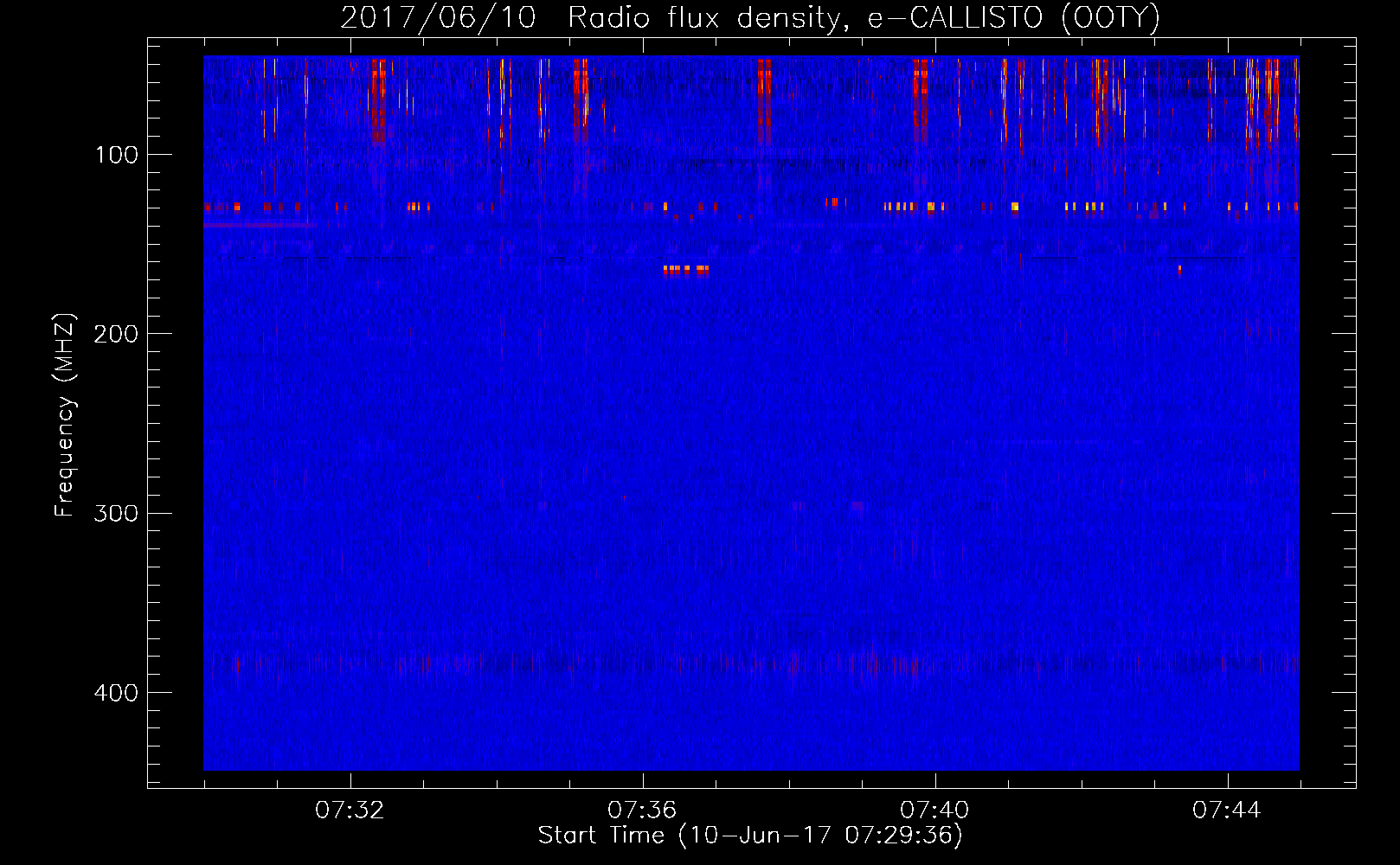Click the 07:32 time tick label
The image size is (1400, 865).
click(x=350, y=811)
